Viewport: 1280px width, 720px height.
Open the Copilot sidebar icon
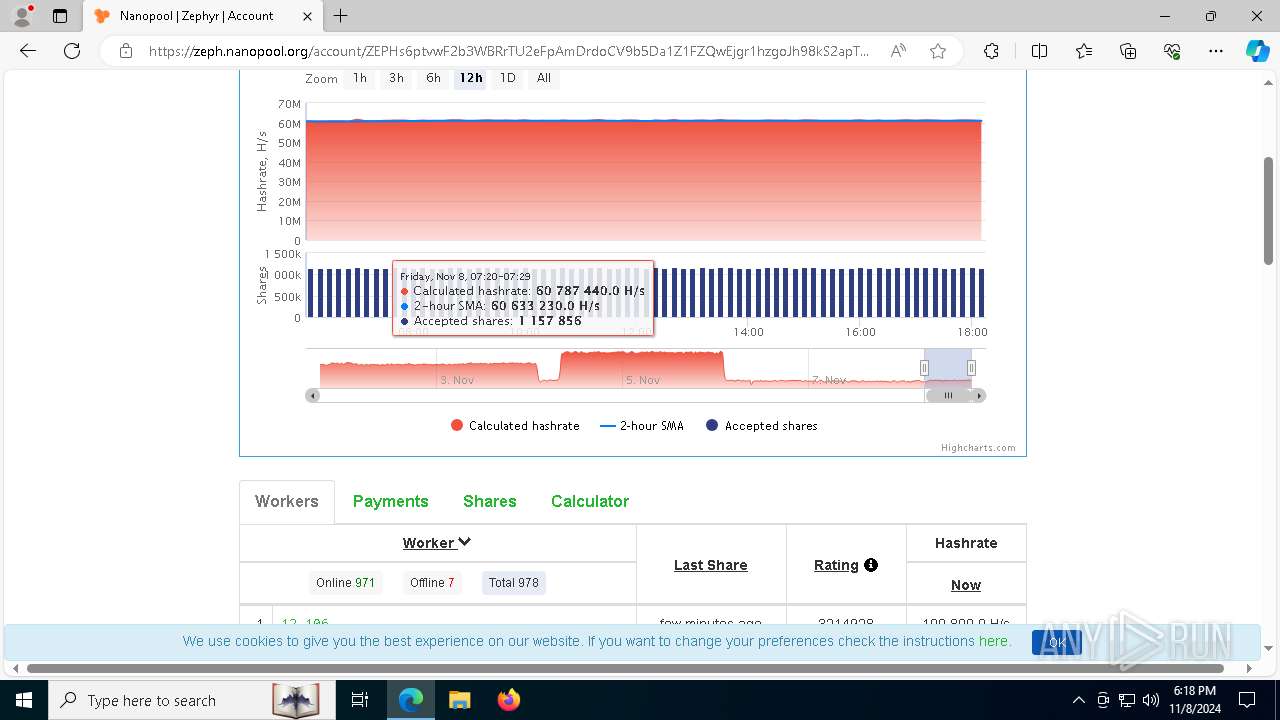[x=1257, y=51]
